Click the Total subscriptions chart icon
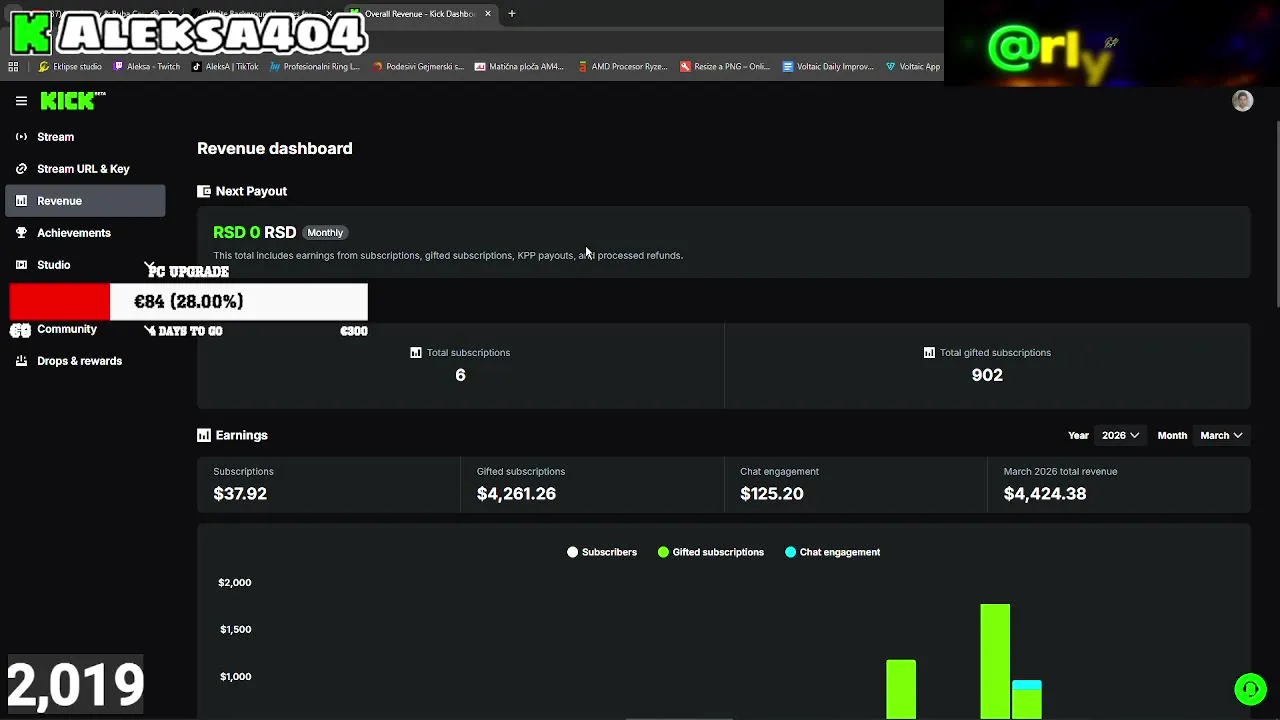This screenshot has height=720, width=1280. (x=416, y=352)
